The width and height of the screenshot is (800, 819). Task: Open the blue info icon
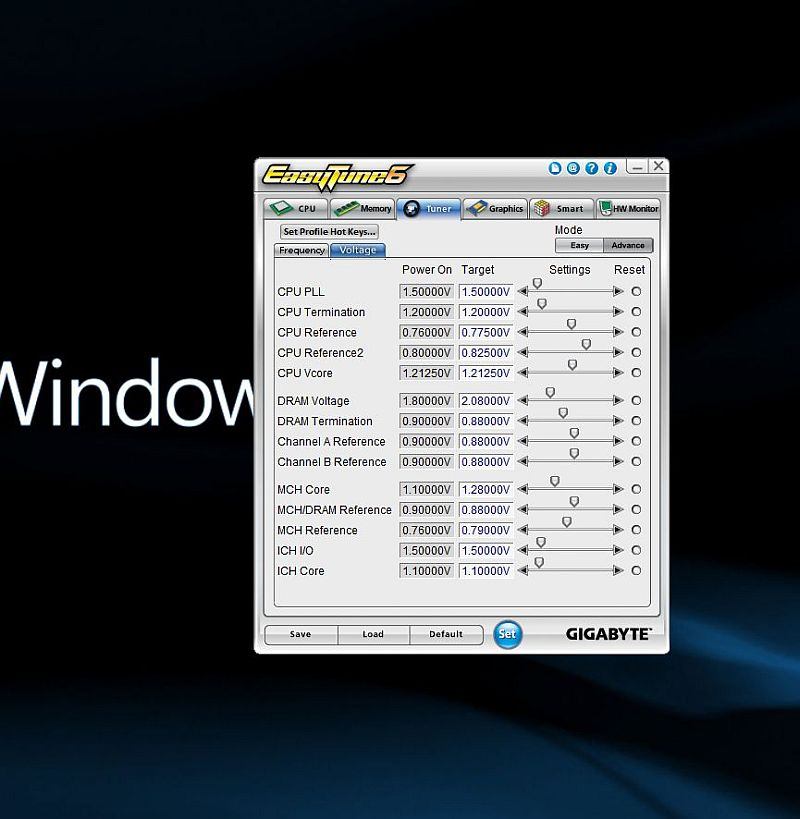[610, 168]
